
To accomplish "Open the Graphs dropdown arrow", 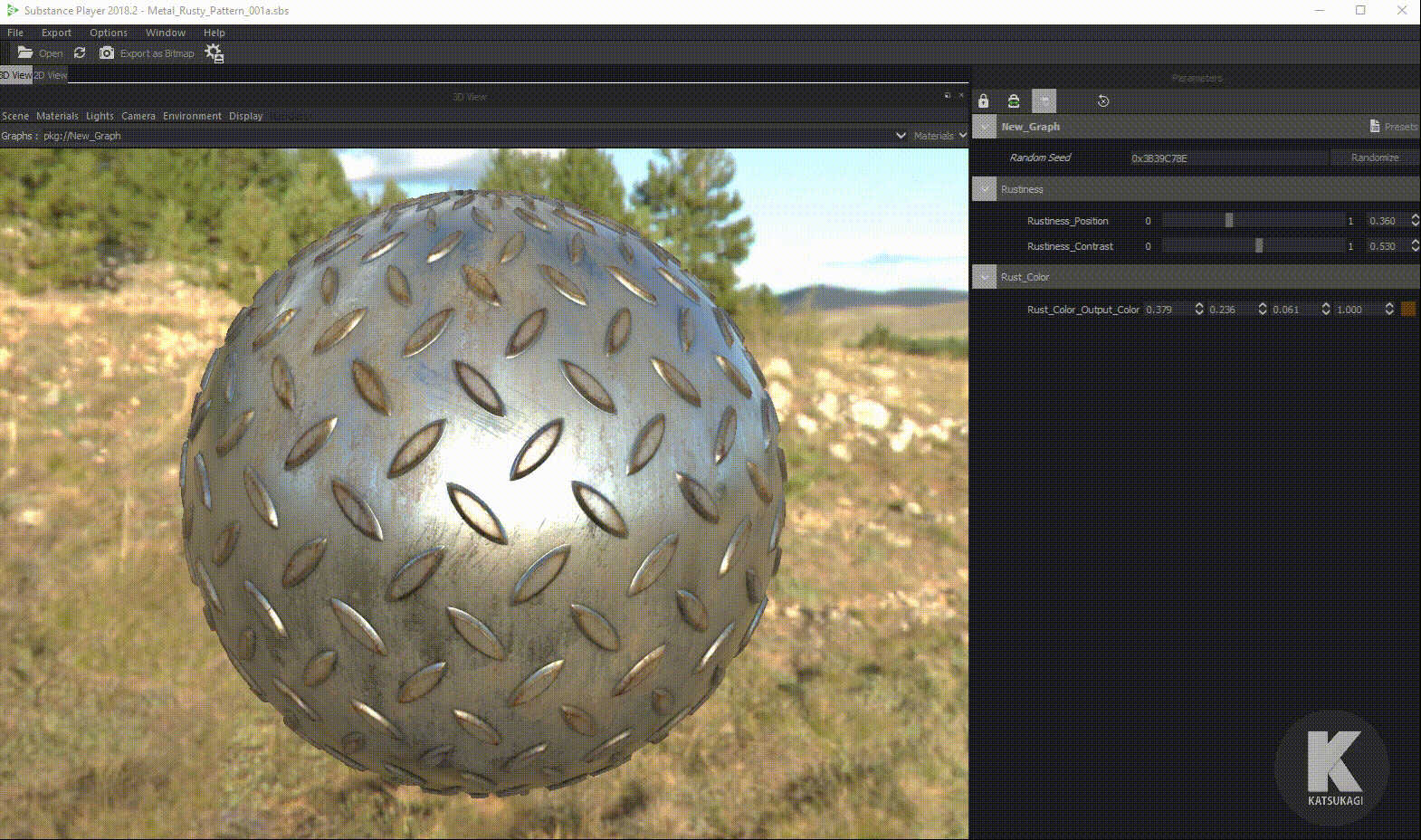I will tap(901, 136).
